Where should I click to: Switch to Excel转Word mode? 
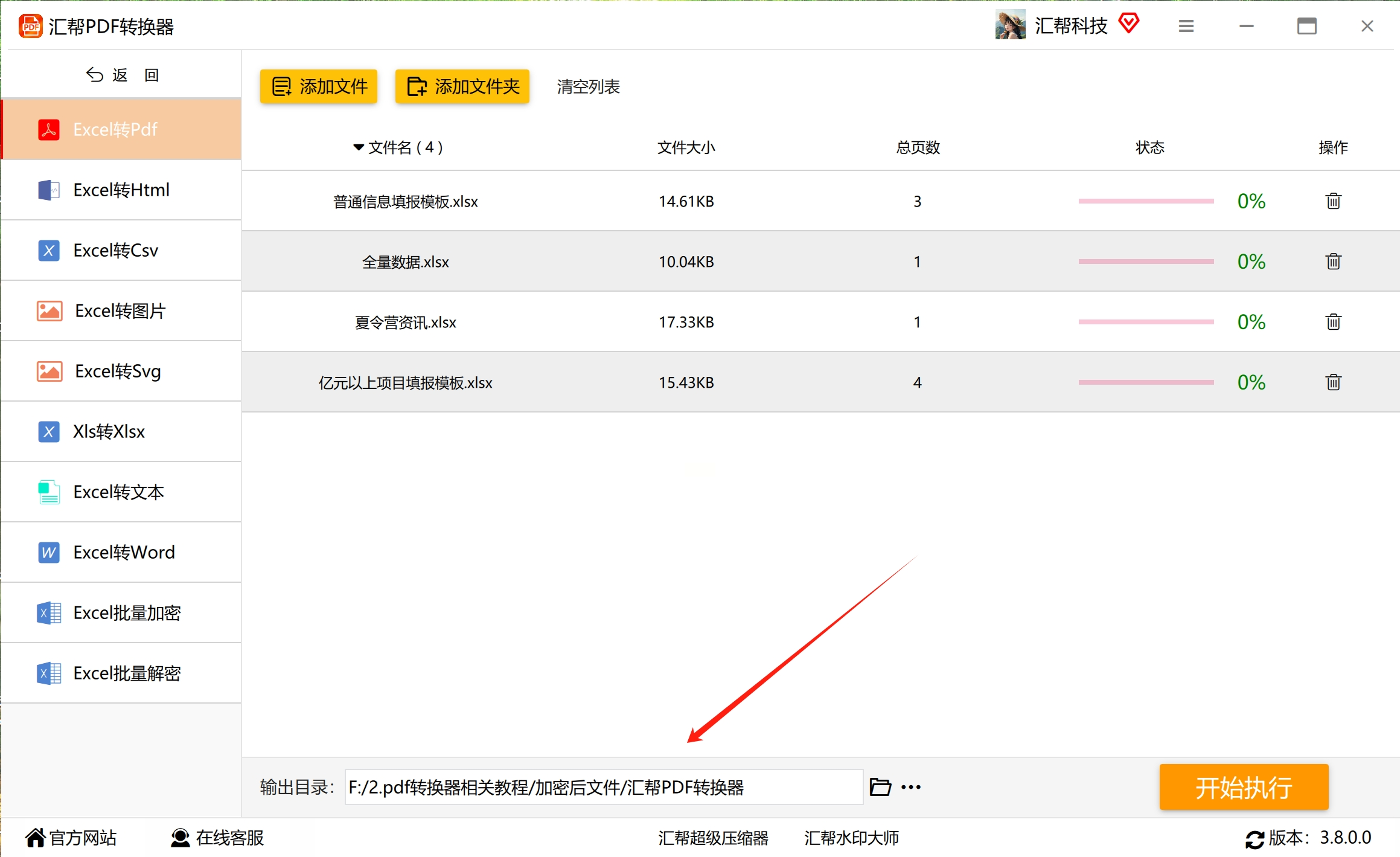point(121,552)
